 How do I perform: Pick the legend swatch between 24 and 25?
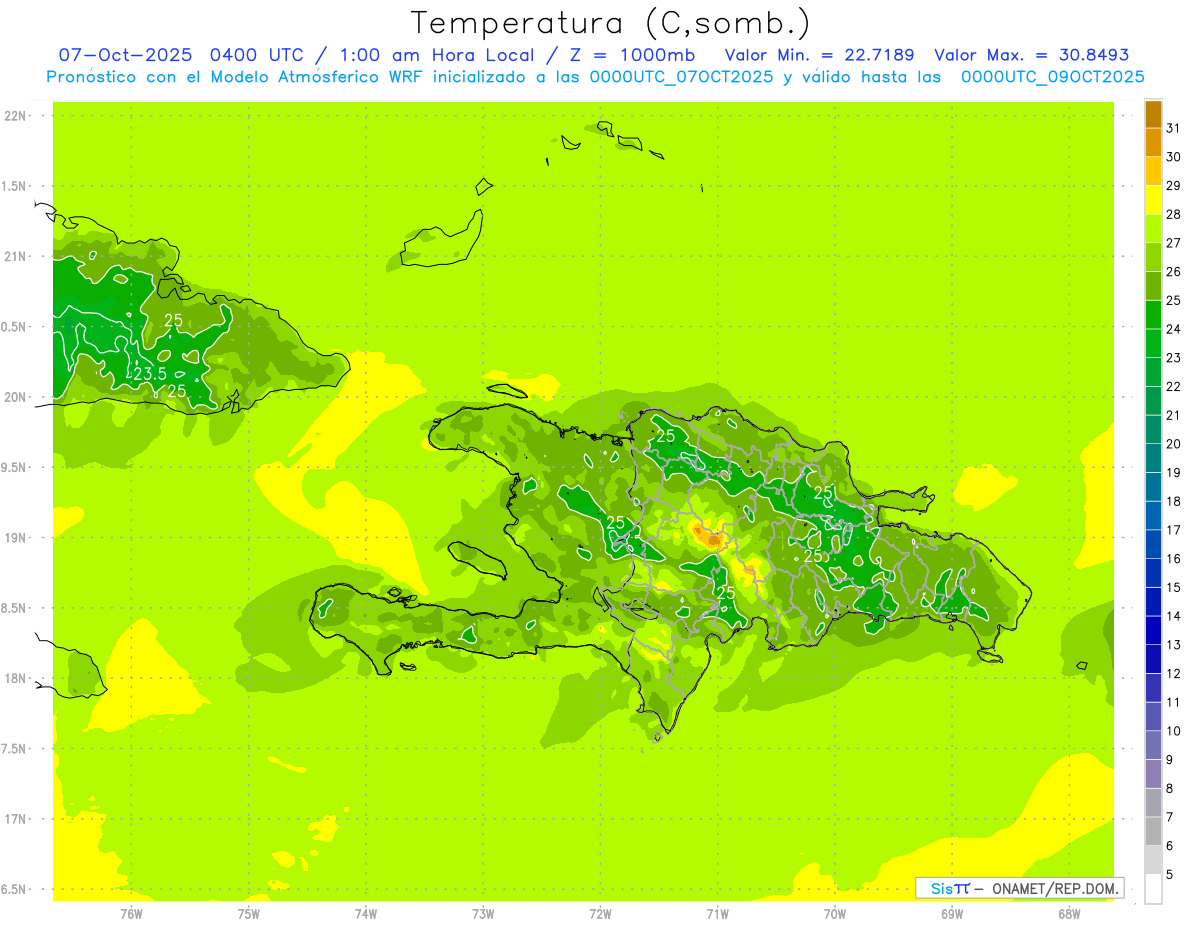tap(1153, 315)
